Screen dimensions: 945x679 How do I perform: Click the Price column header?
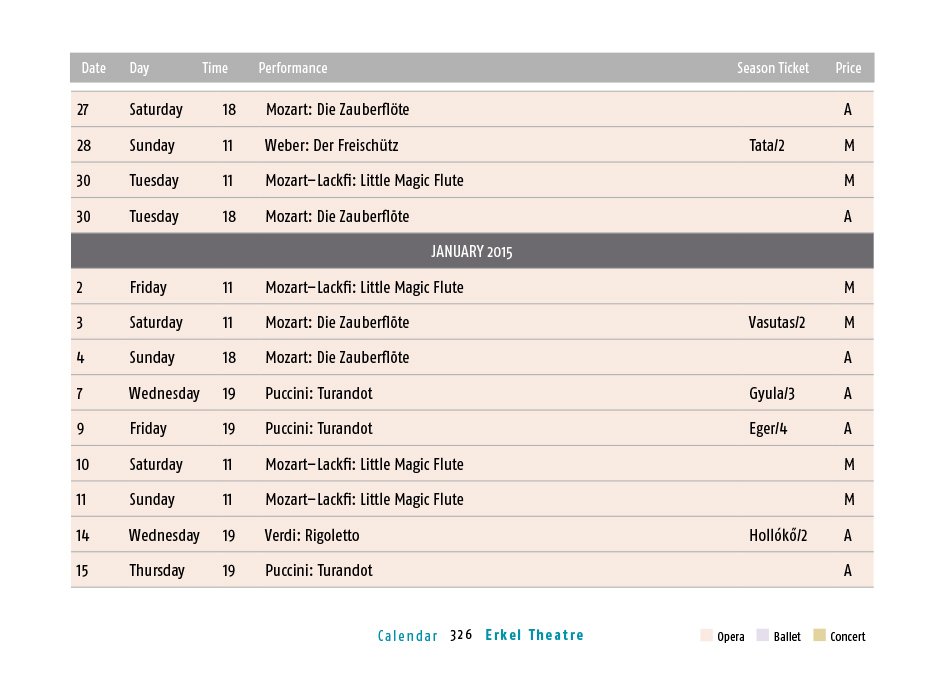pos(848,68)
